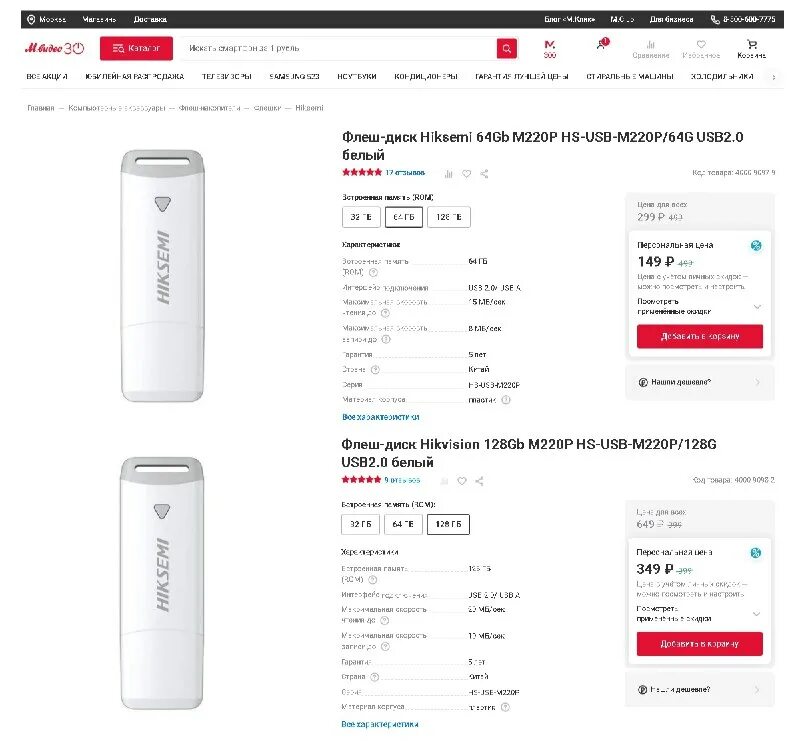Click the profile icon with notification badge

pos(601,46)
